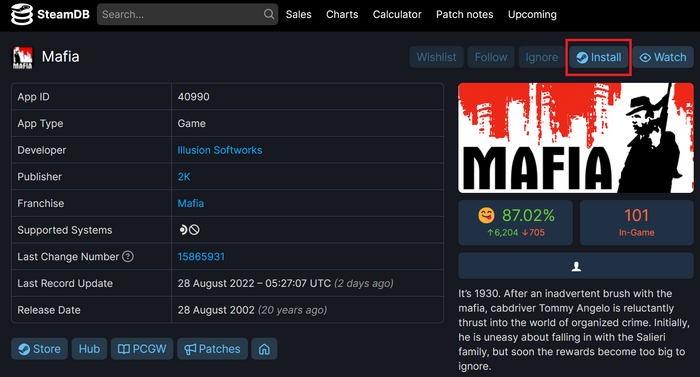Open the Store page button
This screenshot has height=377, width=700.
pos(39,349)
